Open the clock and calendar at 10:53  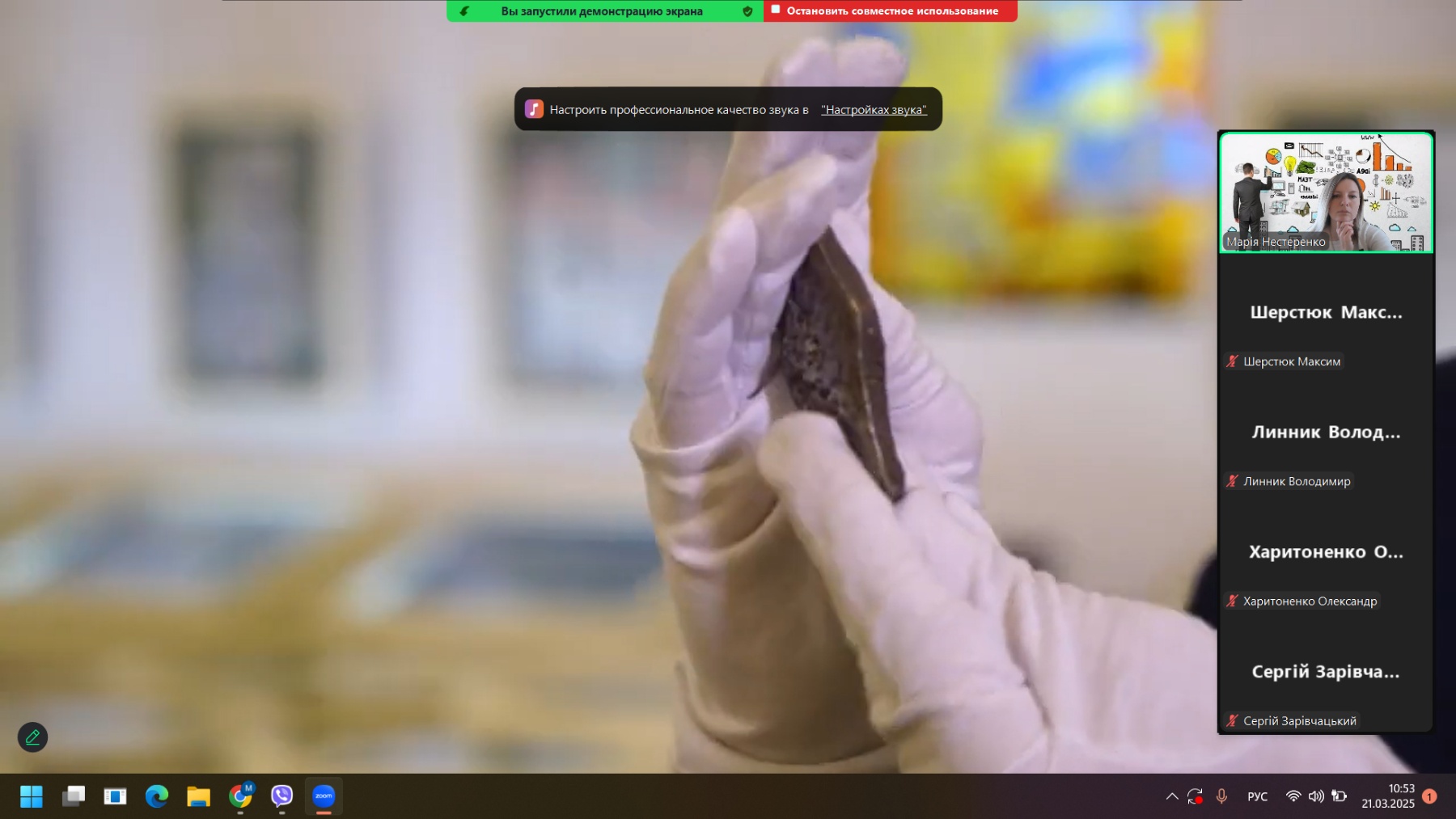point(1388,796)
